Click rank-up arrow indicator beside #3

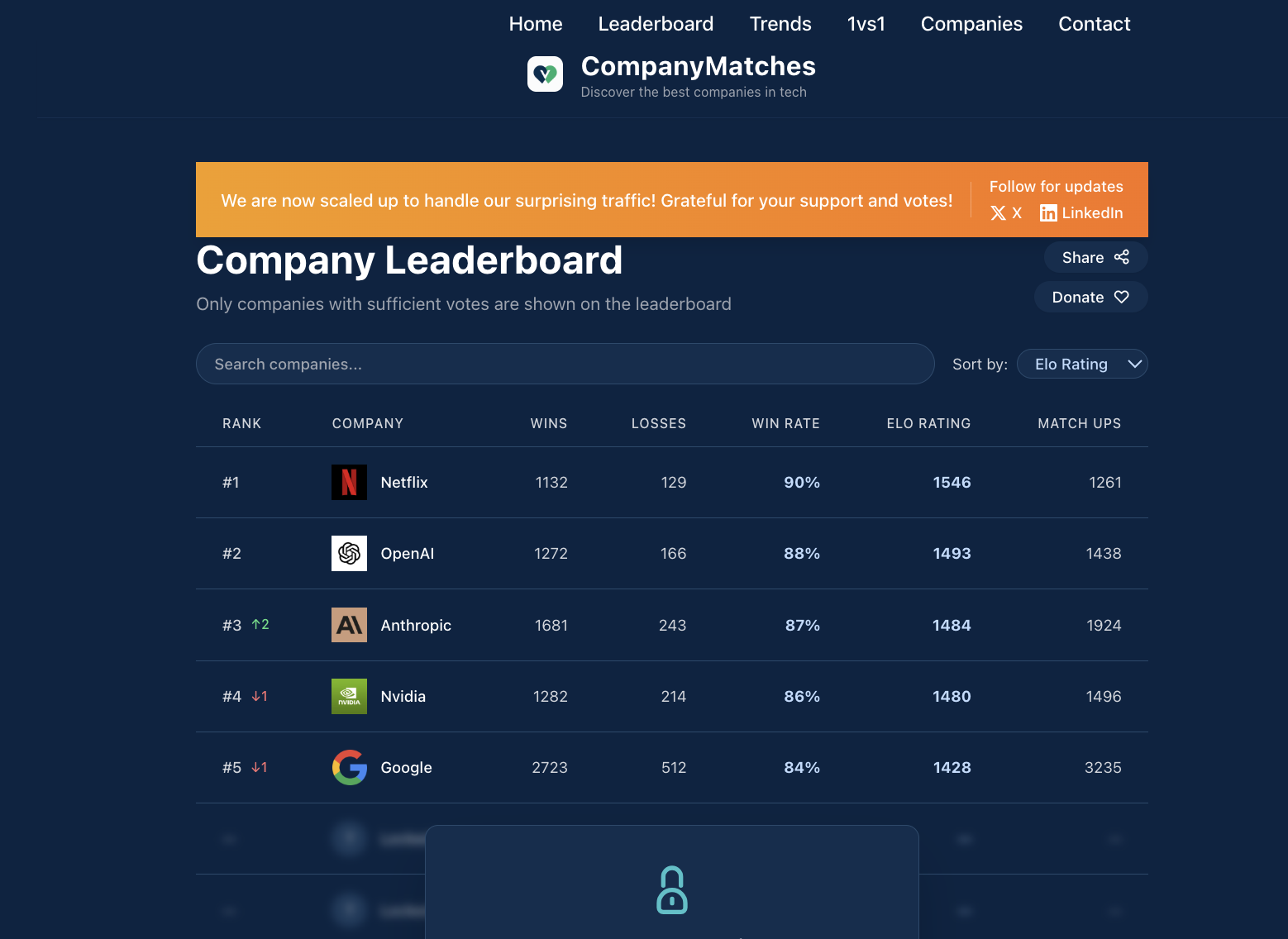pyautogui.click(x=260, y=624)
